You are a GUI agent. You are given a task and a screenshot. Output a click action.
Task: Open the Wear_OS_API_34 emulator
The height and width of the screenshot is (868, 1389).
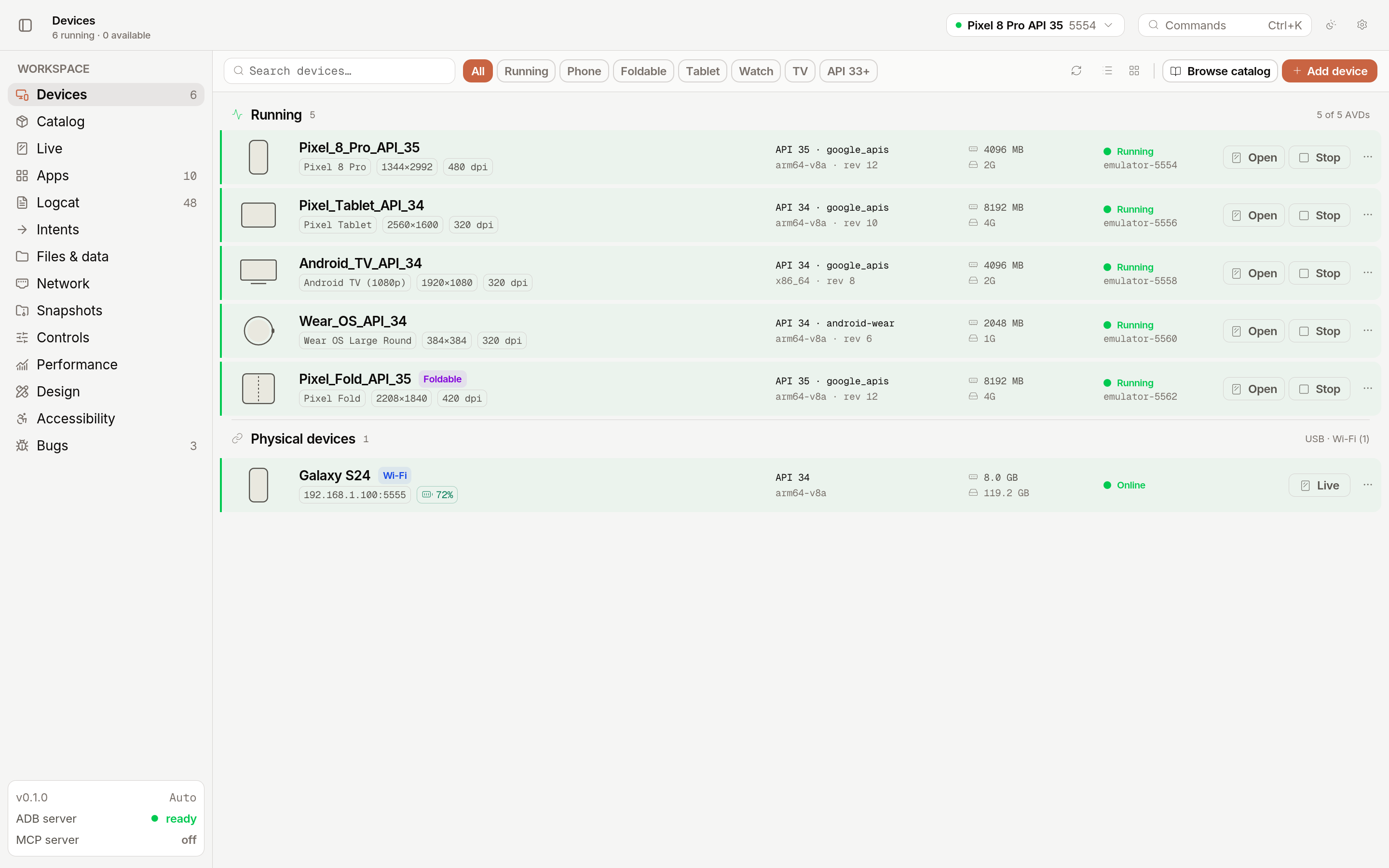coord(1254,331)
